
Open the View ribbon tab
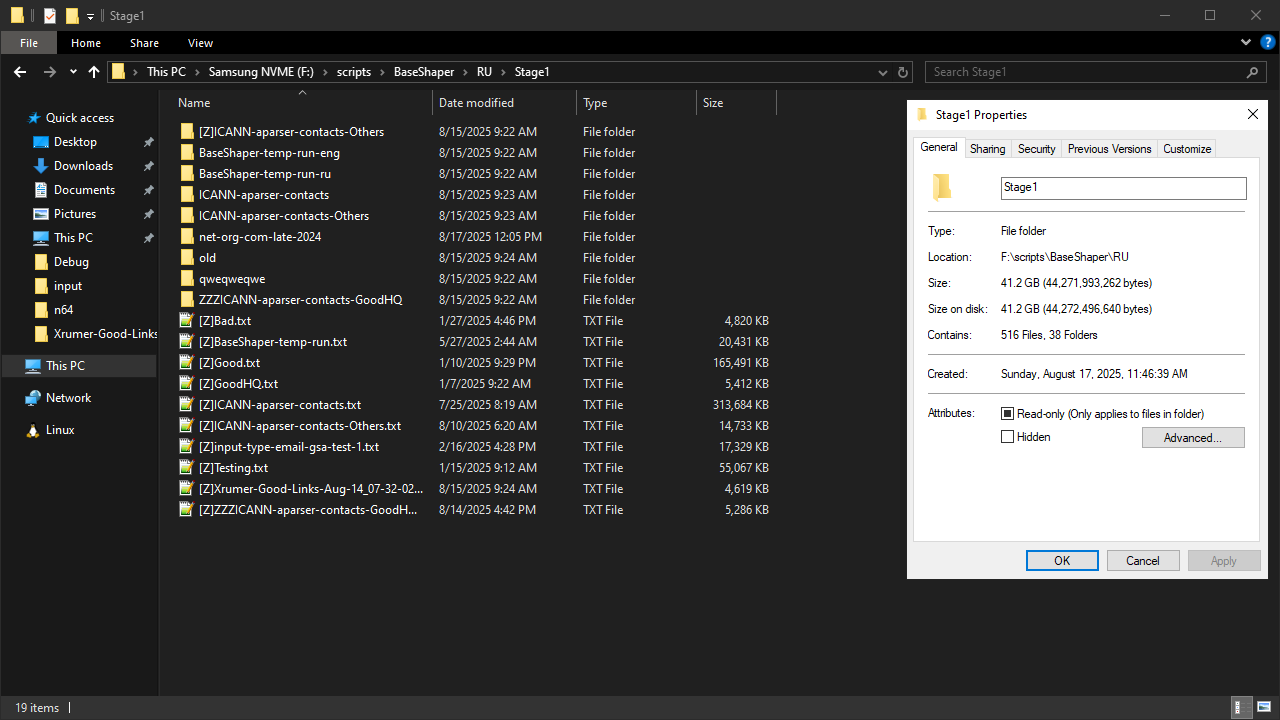coord(200,43)
